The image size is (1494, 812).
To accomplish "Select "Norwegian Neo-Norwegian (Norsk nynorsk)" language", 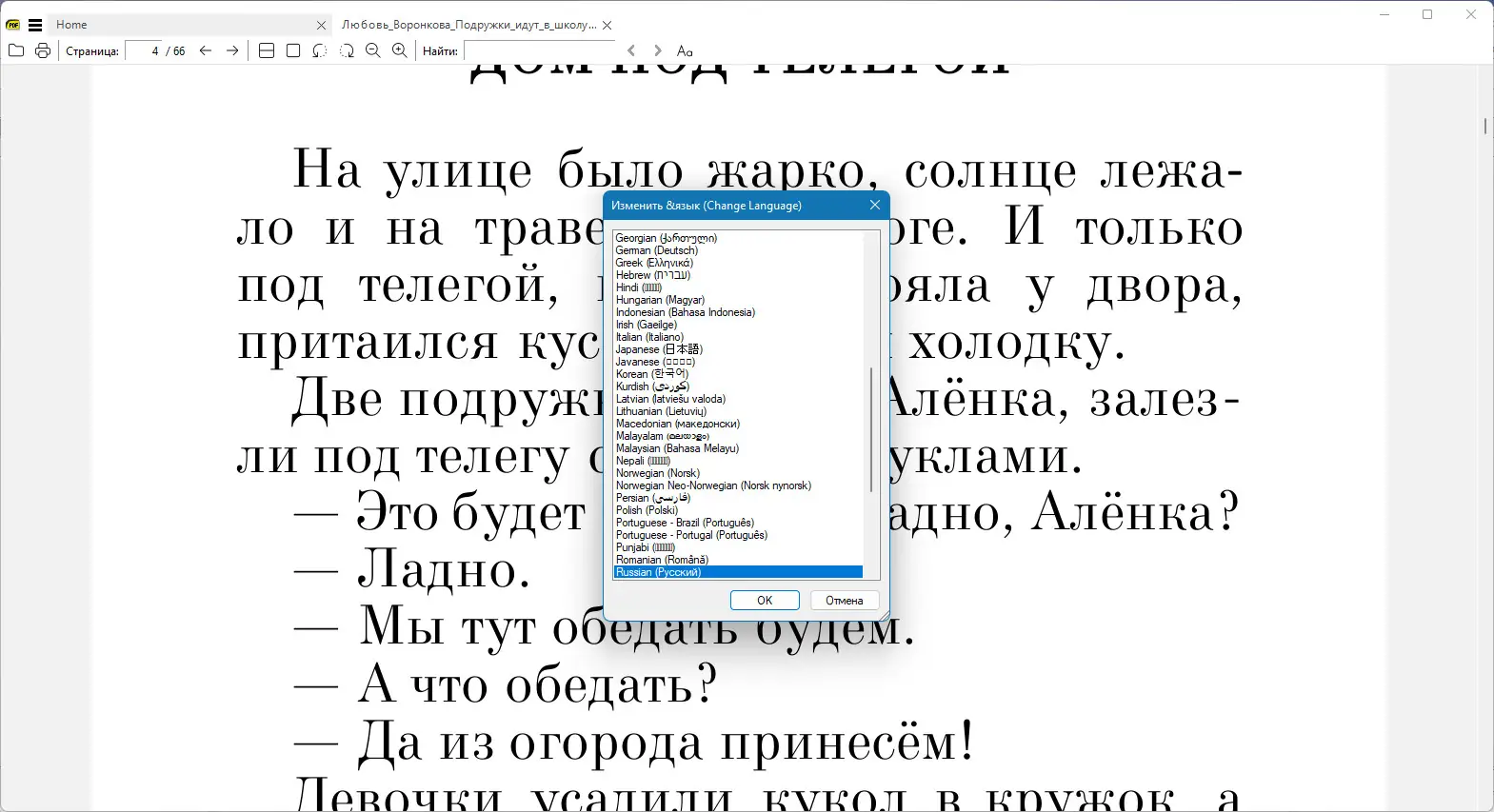I will pyautogui.click(x=737, y=485).
